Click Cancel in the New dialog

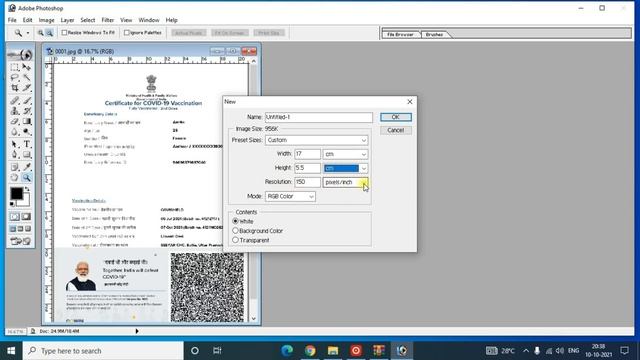(x=396, y=130)
